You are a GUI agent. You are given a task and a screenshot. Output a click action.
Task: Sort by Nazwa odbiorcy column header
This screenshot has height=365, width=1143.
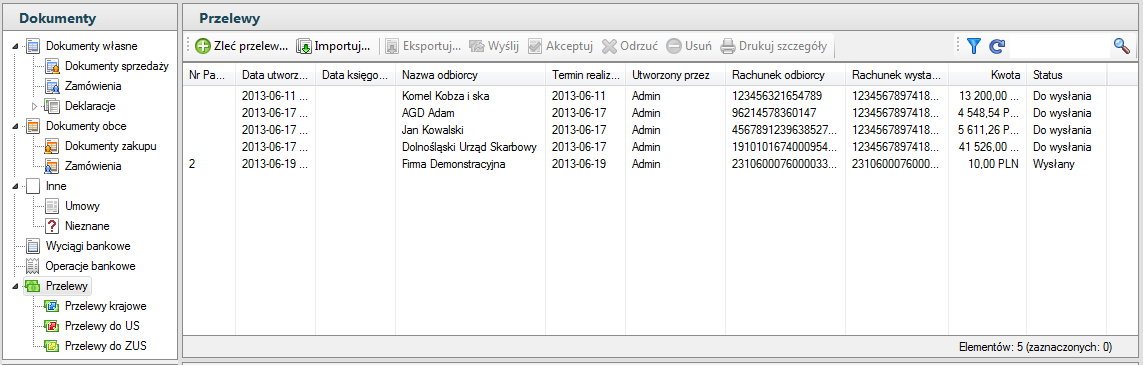tap(471, 75)
